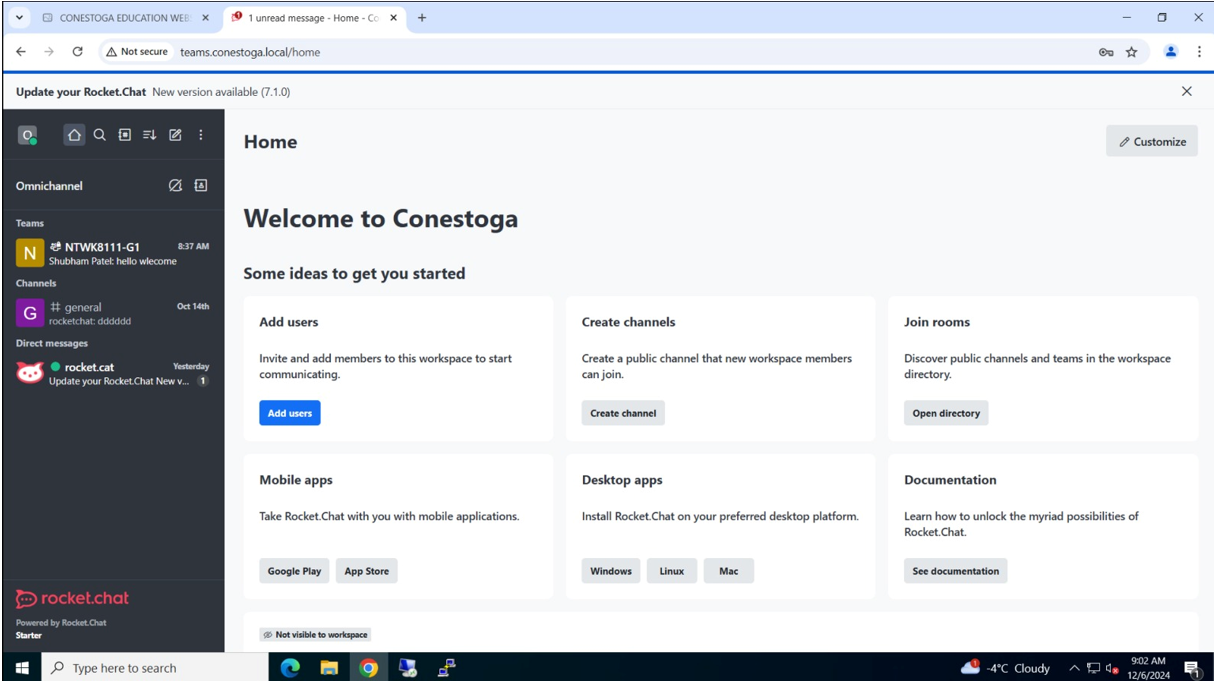
Task: Close the CONESTOGA EDUCATION browser tab
Action: click(206, 18)
